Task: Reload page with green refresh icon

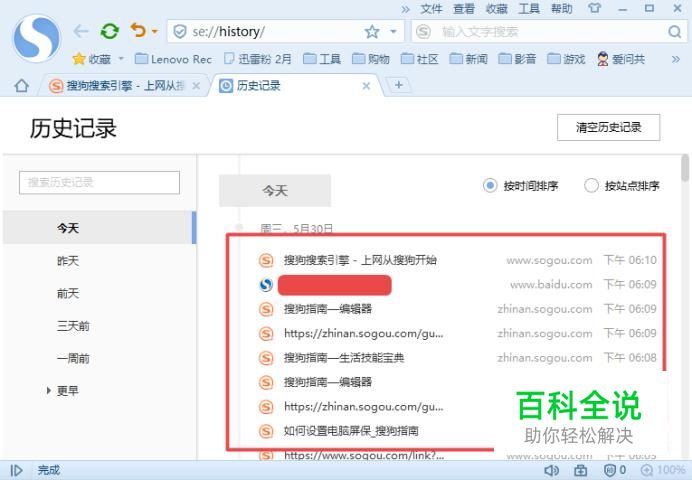Action: coord(109,31)
